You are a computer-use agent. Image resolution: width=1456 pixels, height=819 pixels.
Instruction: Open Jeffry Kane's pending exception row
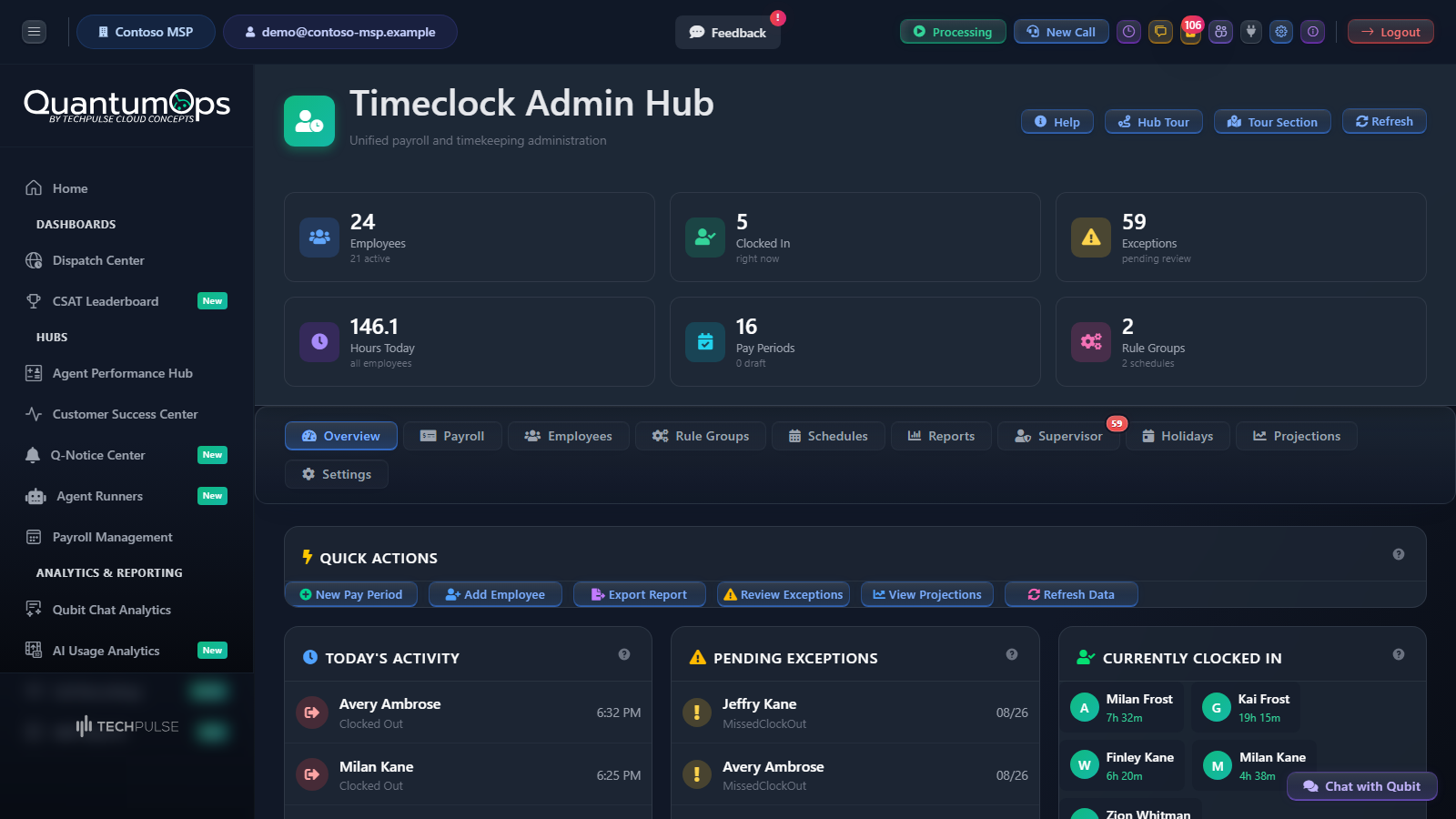pyautogui.click(x=855, y=713)
